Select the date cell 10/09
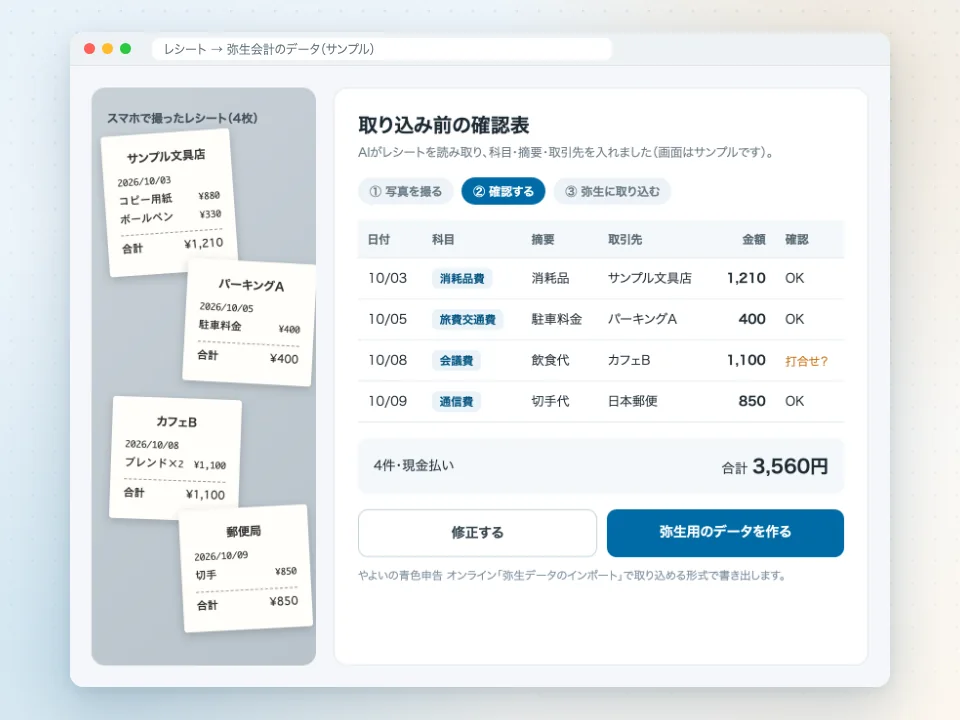Image resolution: width=960 pixels, height=720 pixels. tap(387, 401)
